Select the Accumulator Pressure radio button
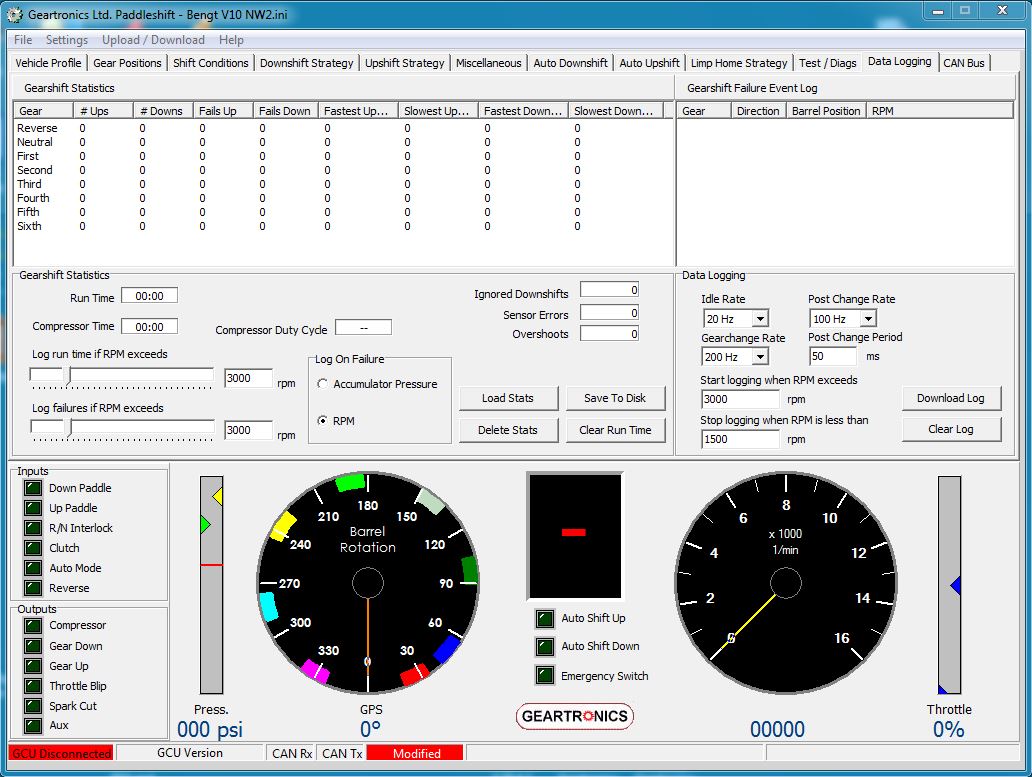Screen dimensions: 1032x777 click(323, 384)
